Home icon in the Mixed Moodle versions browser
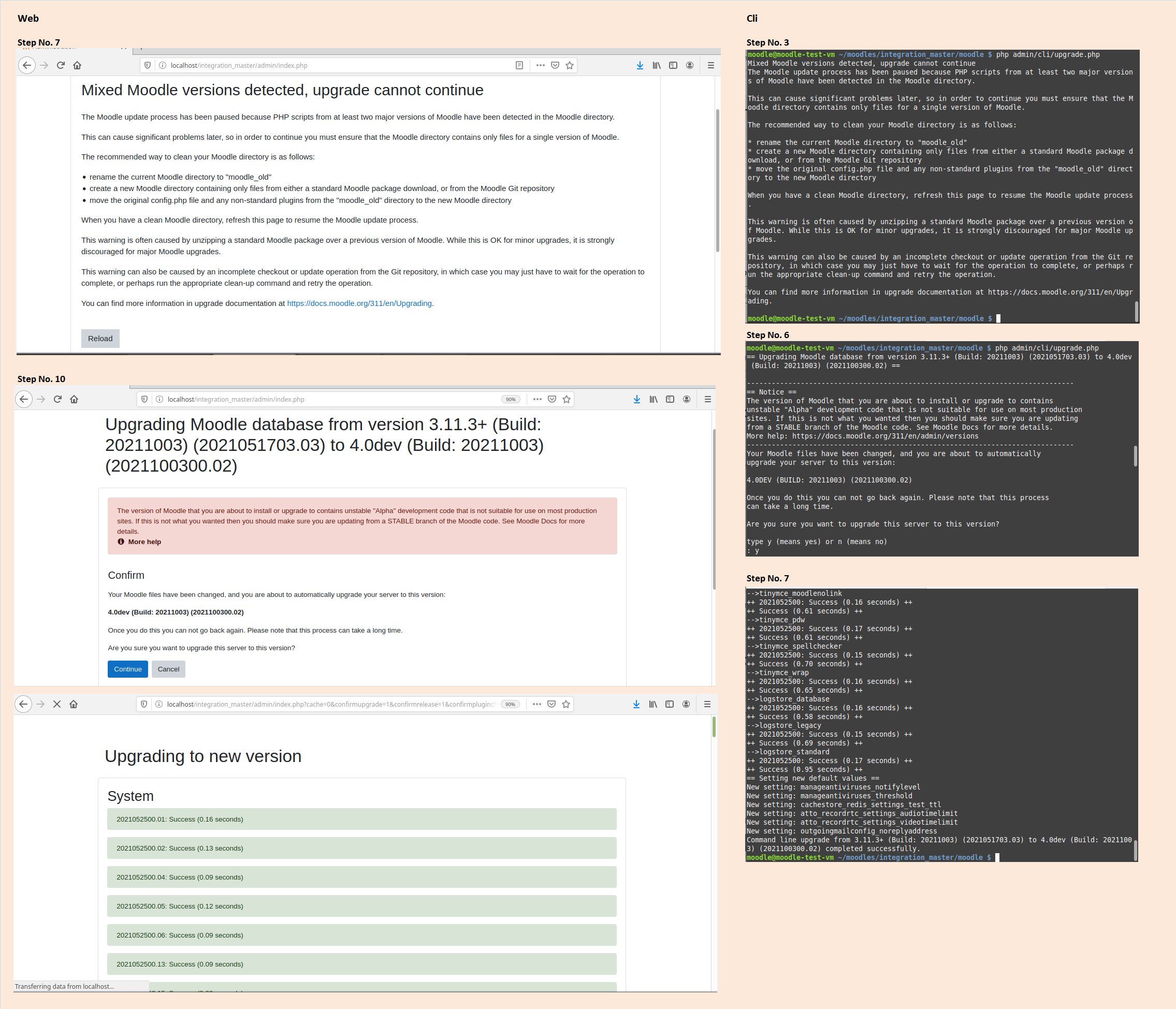Image resolution: width=1176 pixels, height=1009 pixels. point(77,65)
